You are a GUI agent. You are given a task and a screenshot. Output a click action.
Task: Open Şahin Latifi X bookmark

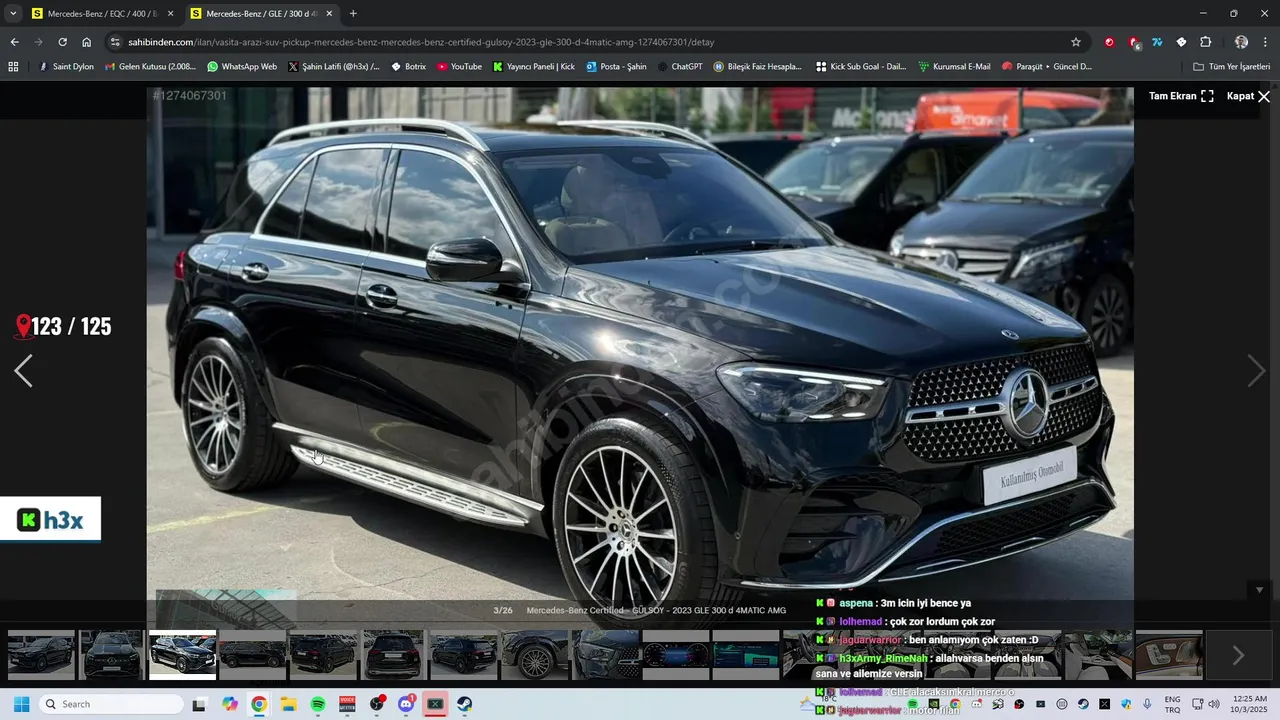pyautogui.click(x=334, y=67)
